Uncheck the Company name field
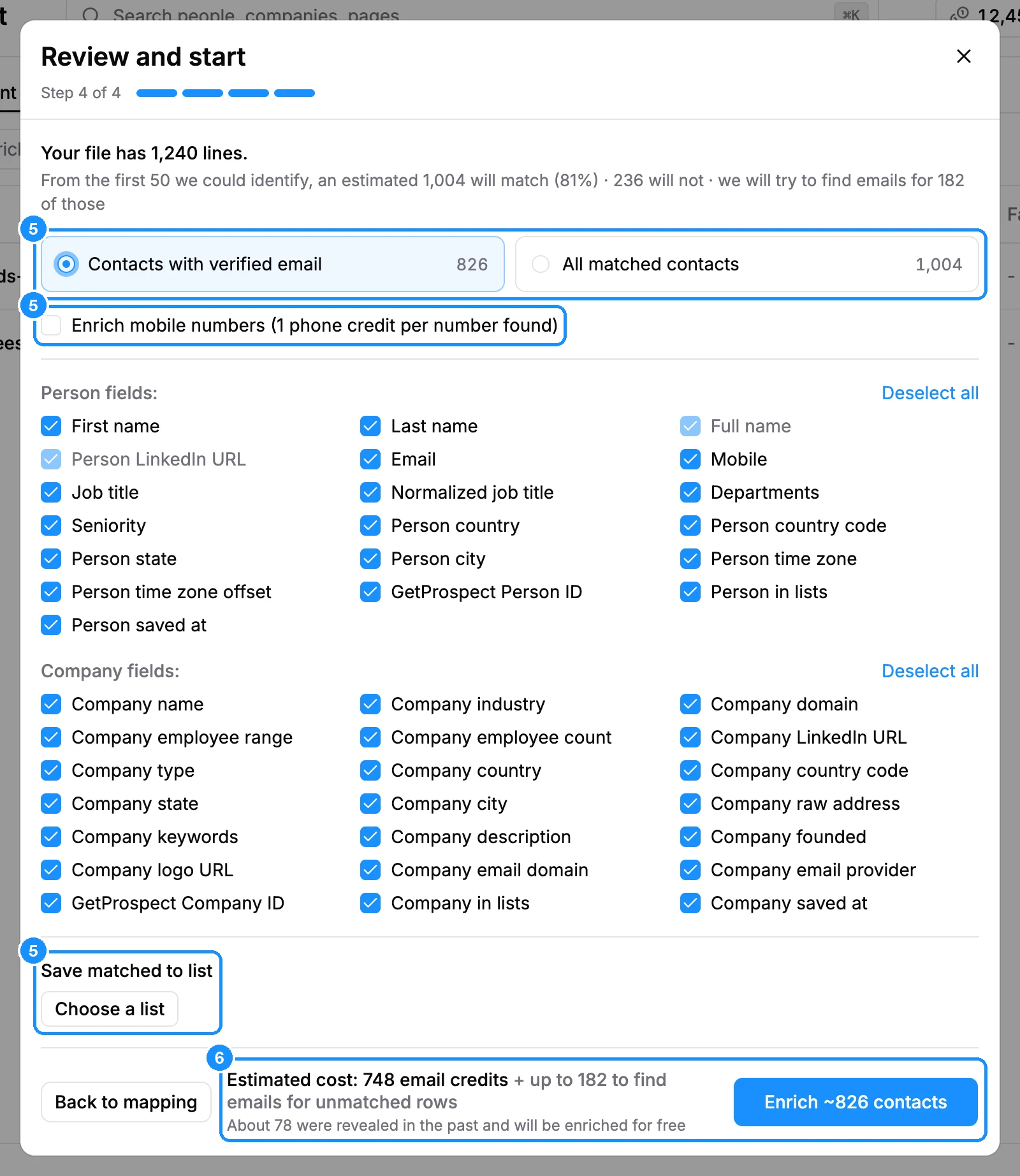 (x=51, y=704)
